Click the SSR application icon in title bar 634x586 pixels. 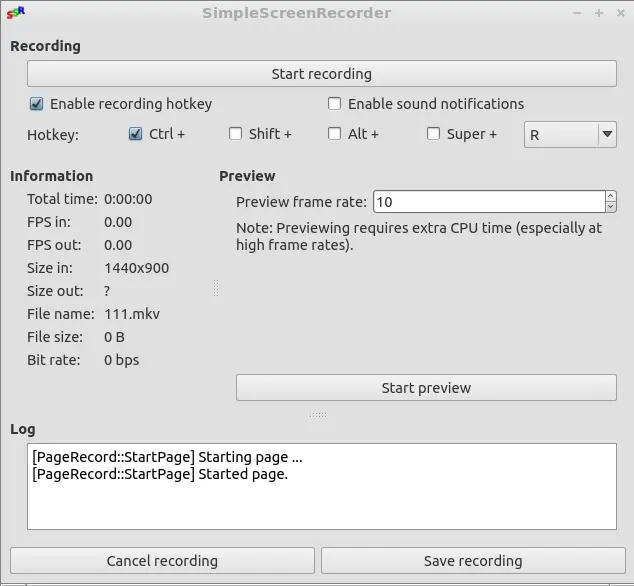tap(16, 13)
